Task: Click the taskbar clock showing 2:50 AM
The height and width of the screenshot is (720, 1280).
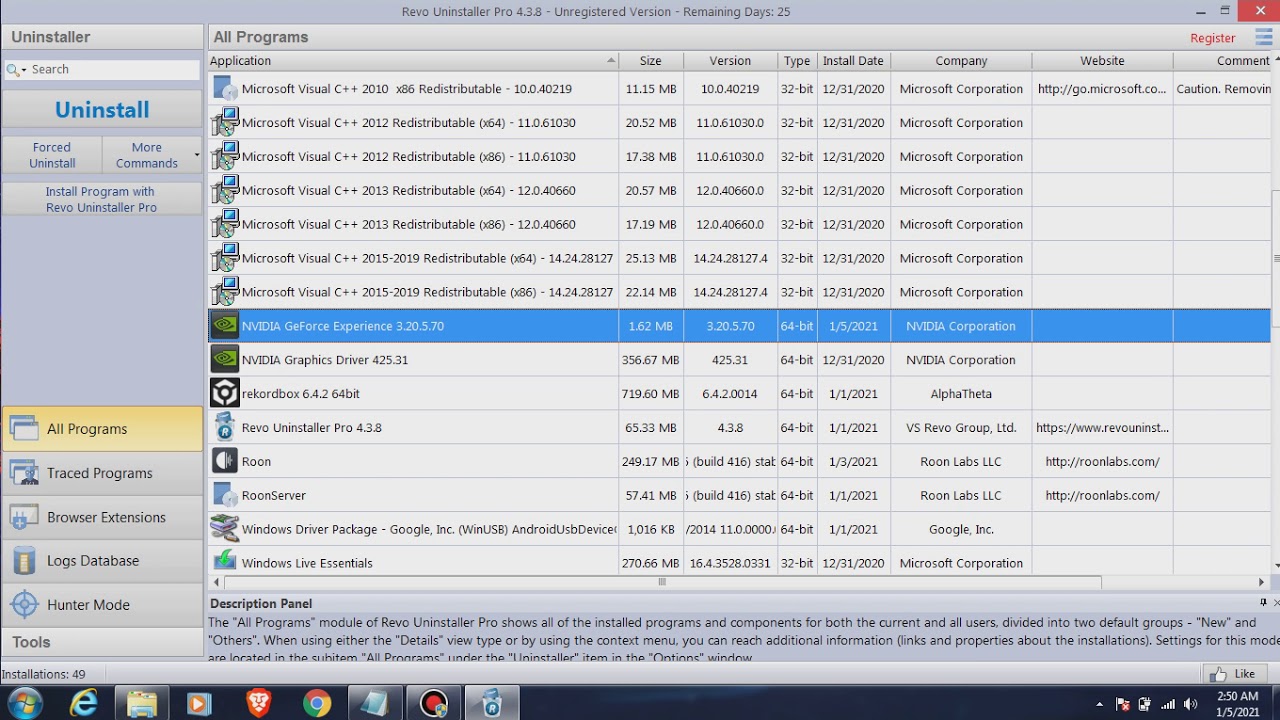Action: coord(1238,704)
